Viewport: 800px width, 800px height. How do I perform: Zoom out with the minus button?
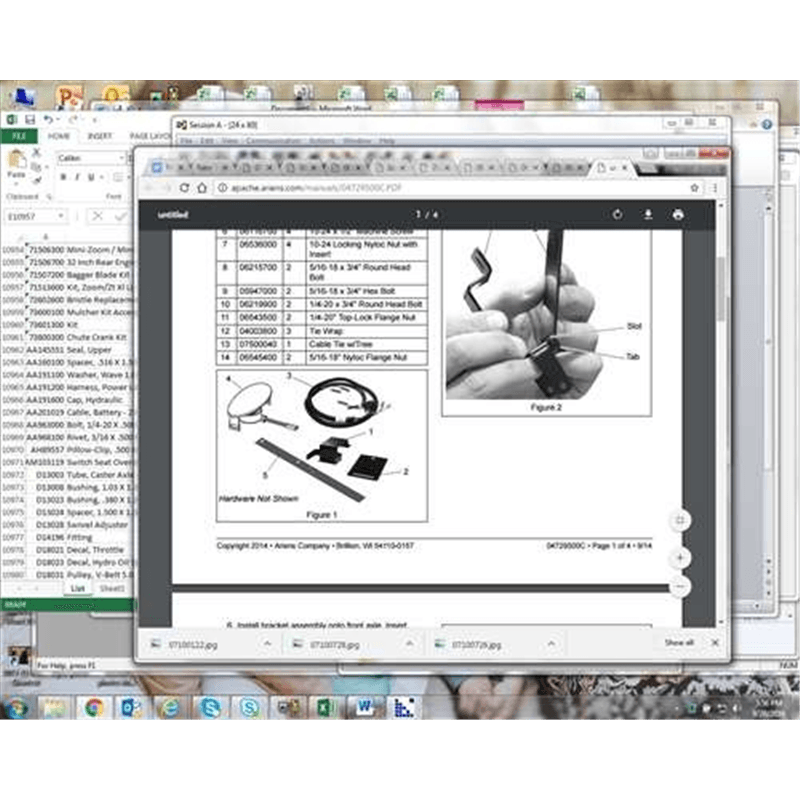[680, 586]
